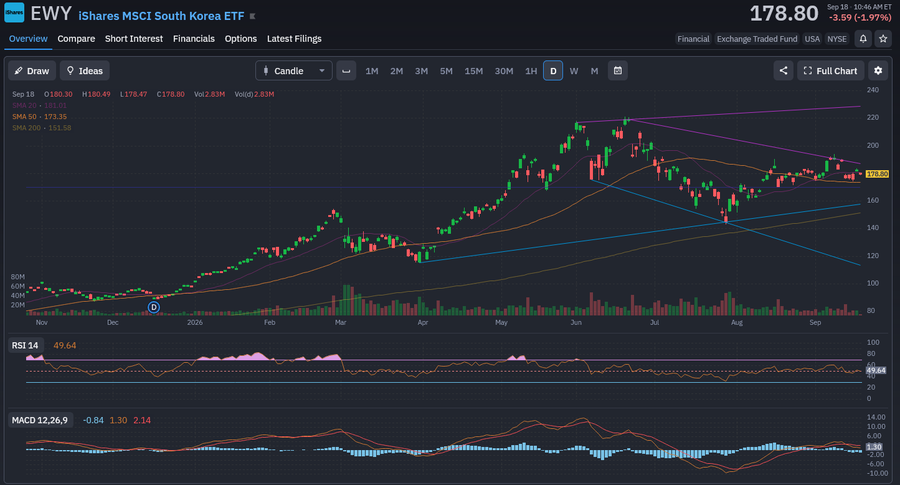Viewport: 900px width, 485px height.
Task: Click the flag icon next to ETF name
Action: click(x=253, y=17)
